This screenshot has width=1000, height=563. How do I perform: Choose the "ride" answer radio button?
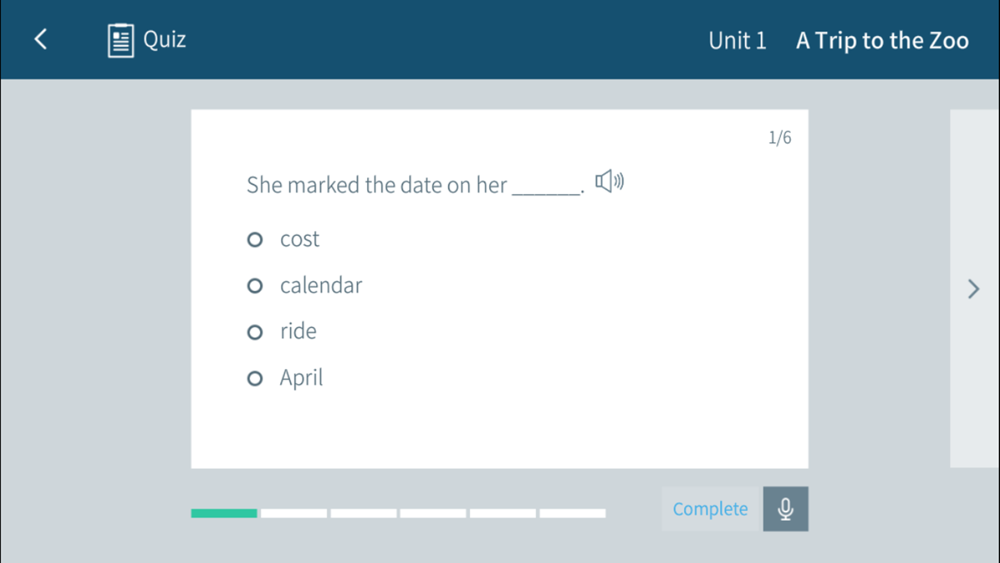(x=255, y=332)
